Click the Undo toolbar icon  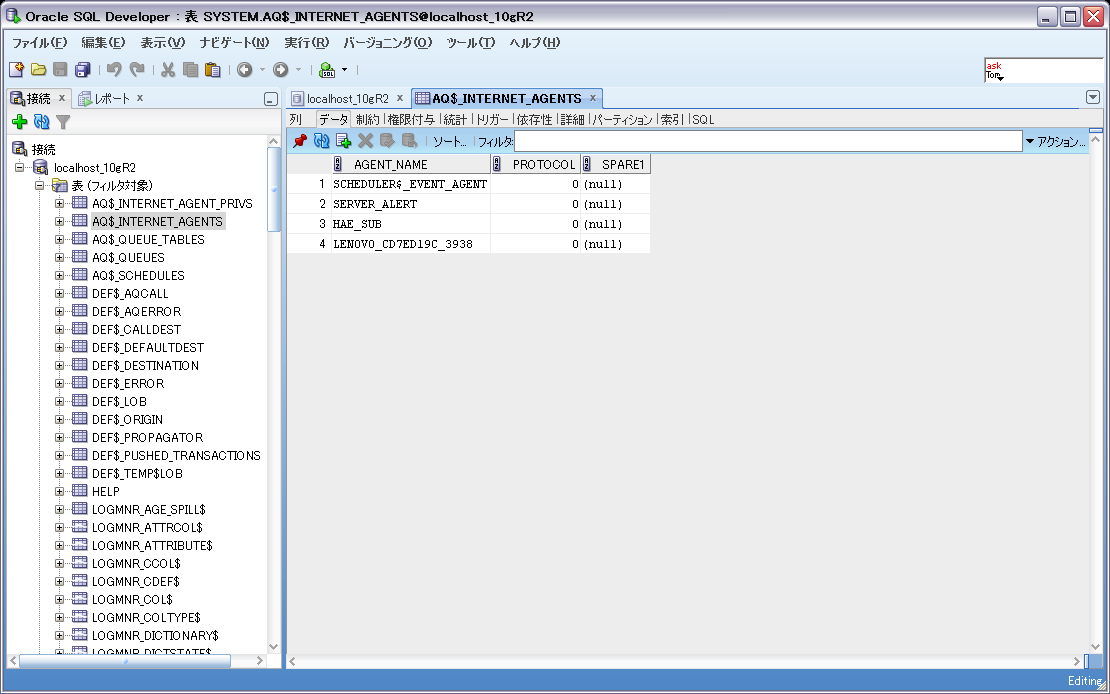pyautogui.click(x=114, y=69)
